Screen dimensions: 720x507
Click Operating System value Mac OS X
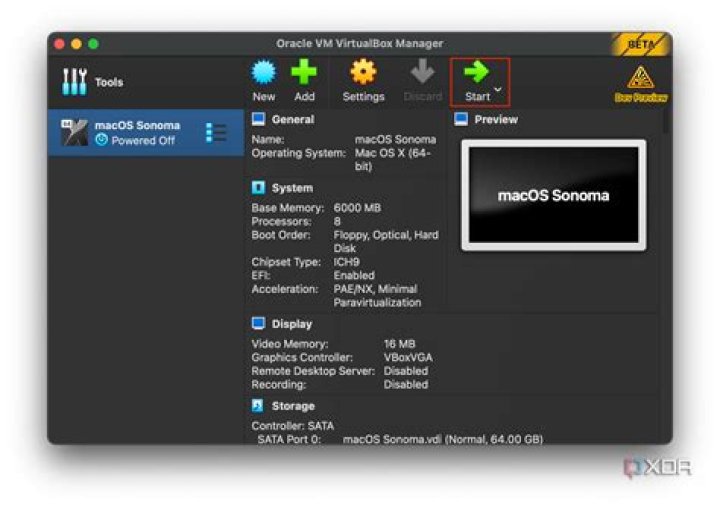393,159
